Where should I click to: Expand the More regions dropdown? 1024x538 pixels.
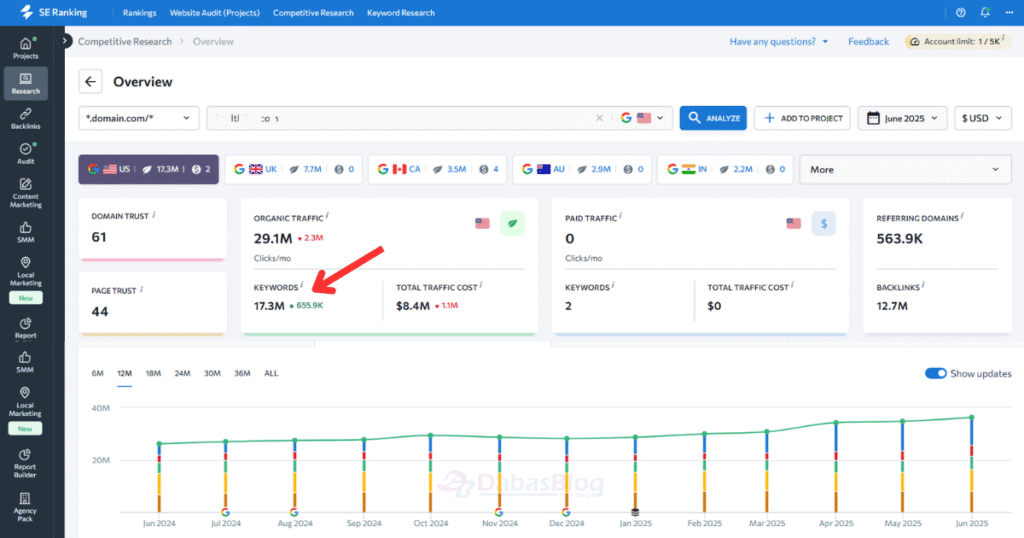coord(905,169)
